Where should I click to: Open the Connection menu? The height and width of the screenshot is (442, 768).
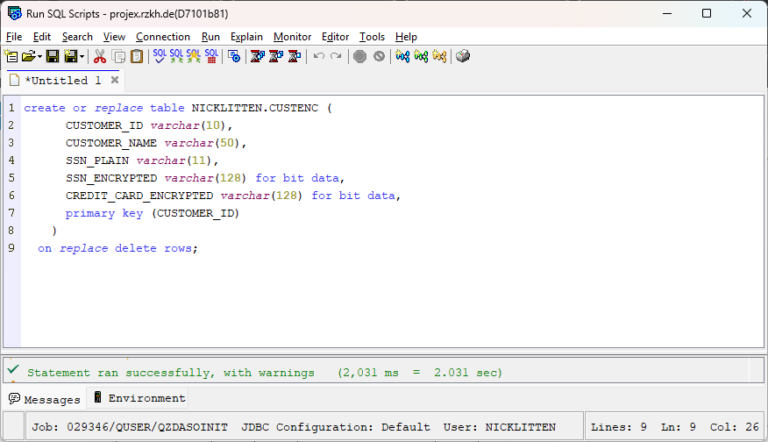click(163, 37)
